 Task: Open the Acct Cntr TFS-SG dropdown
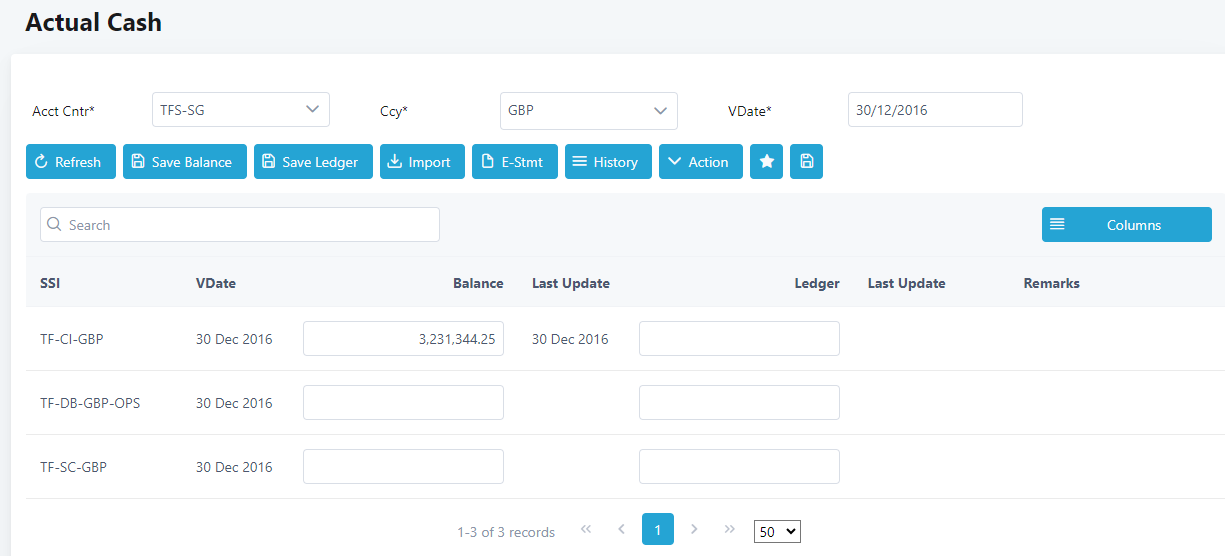(x=240, y=110)
